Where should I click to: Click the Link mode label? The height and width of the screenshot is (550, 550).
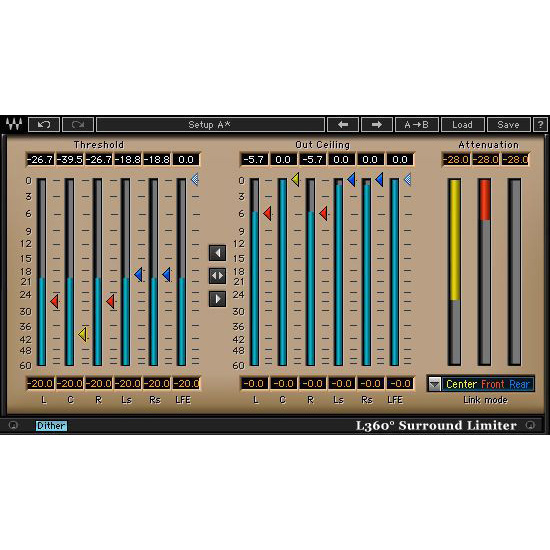click(x=485, y=400)
